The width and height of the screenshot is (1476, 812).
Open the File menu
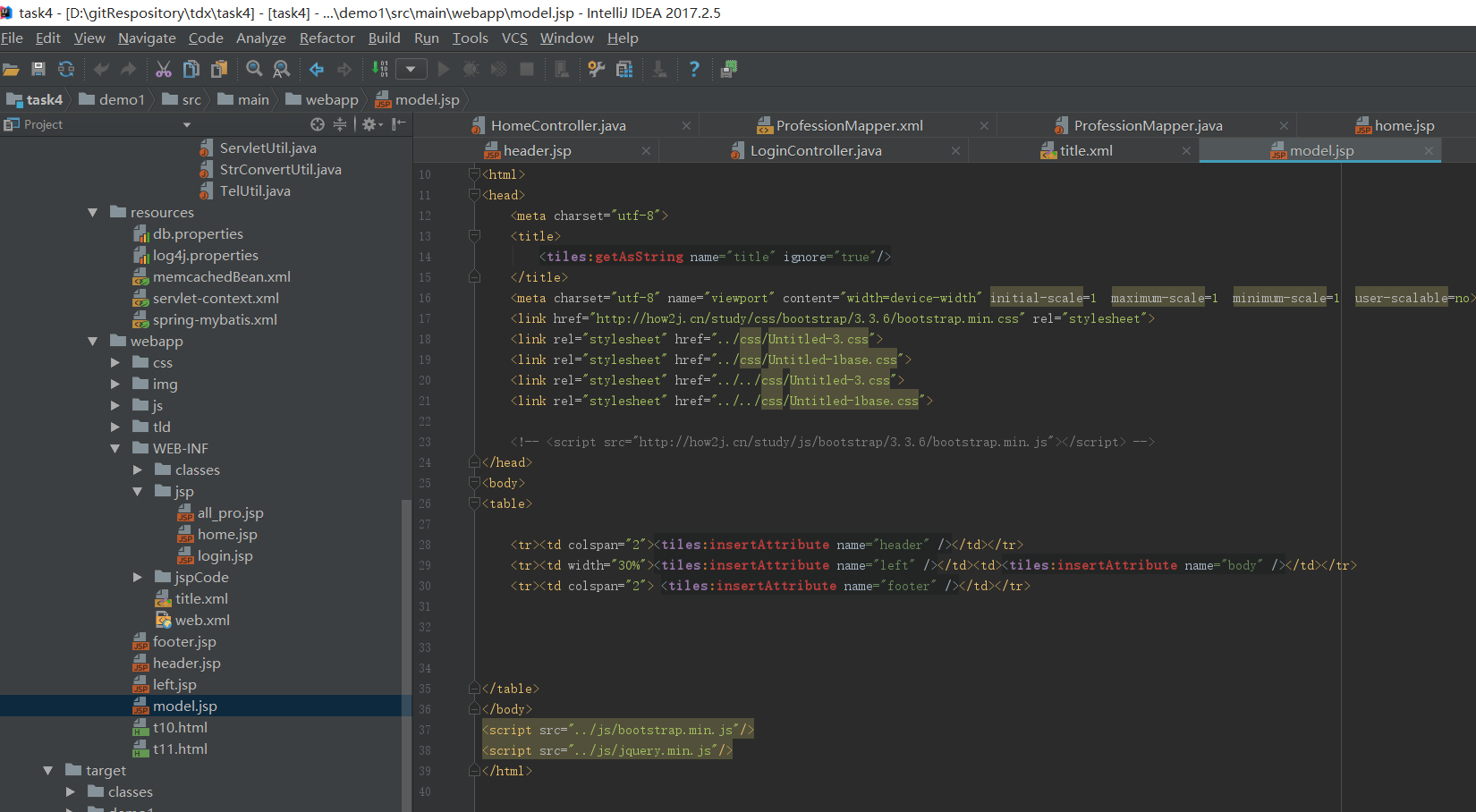(13, 38)
